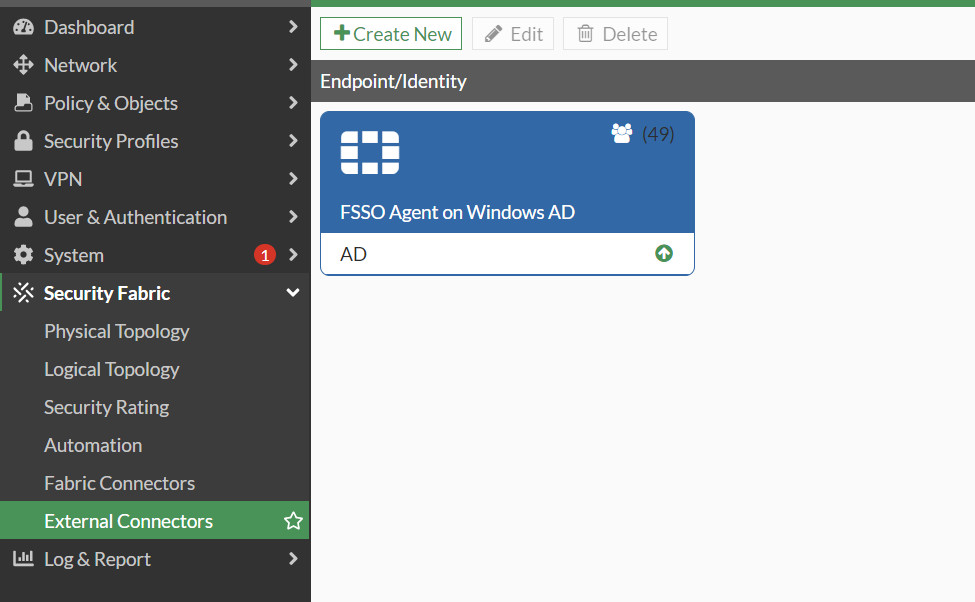Click the Security Fabric icon
This screenshot has height=602, width=975.
tap(24, 293)
